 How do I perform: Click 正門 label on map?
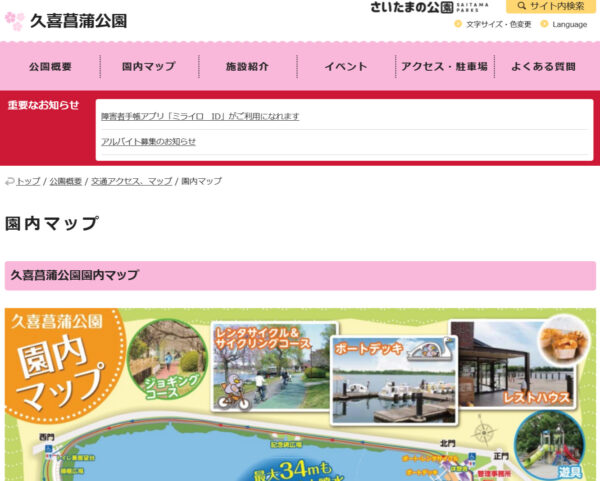pos(501,456)
